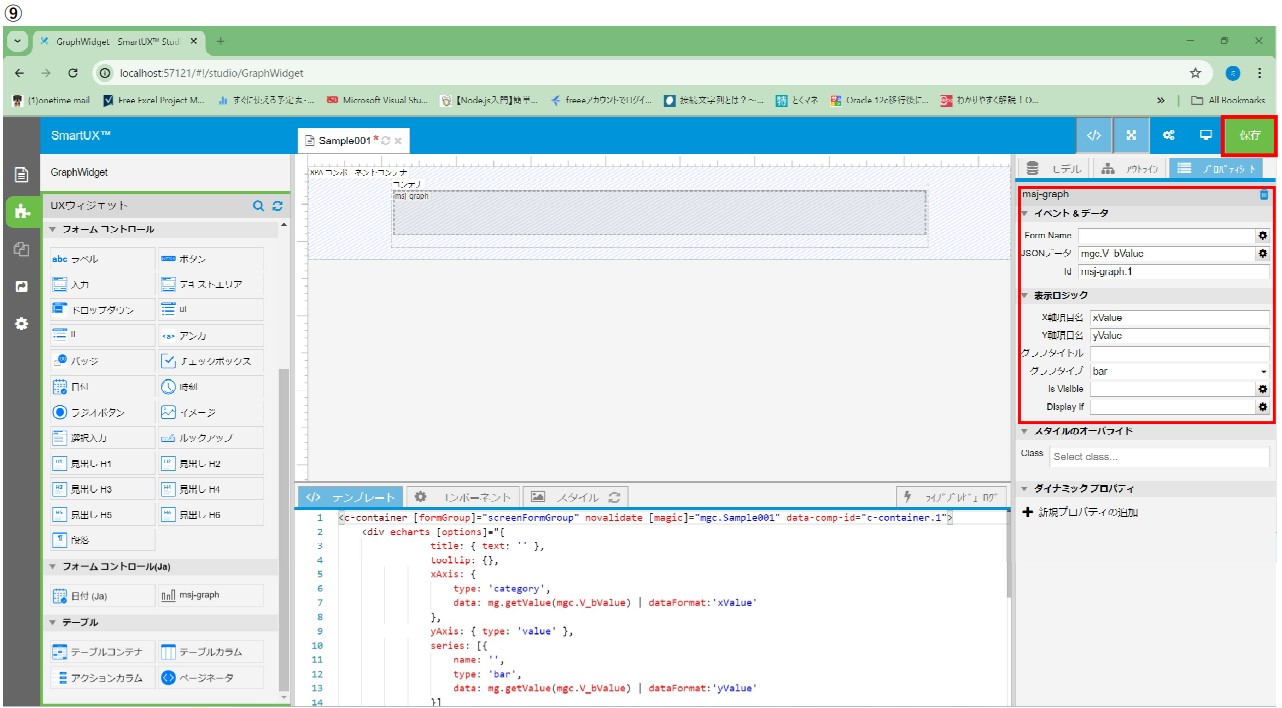The image size is (1282, 708).
Task: Click the trash icon next to msj-graph
Action: point(1264,195)
